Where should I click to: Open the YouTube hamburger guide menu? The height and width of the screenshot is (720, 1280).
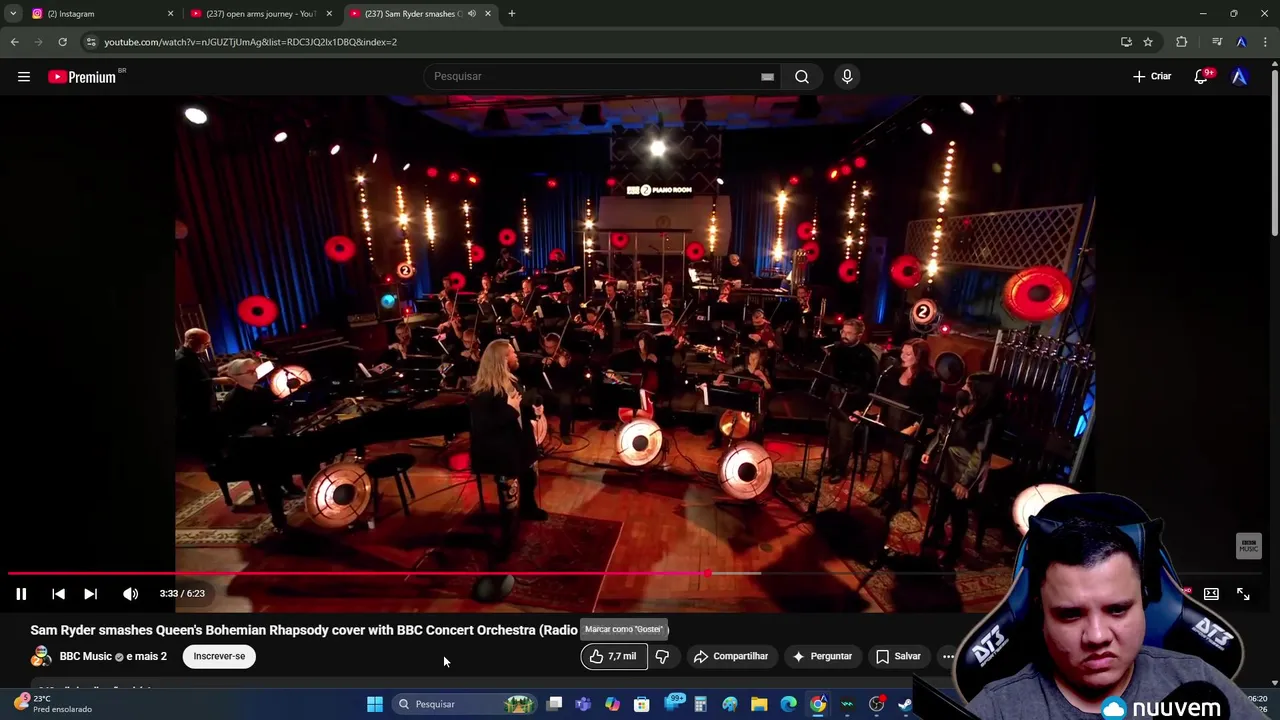point(24,77)
